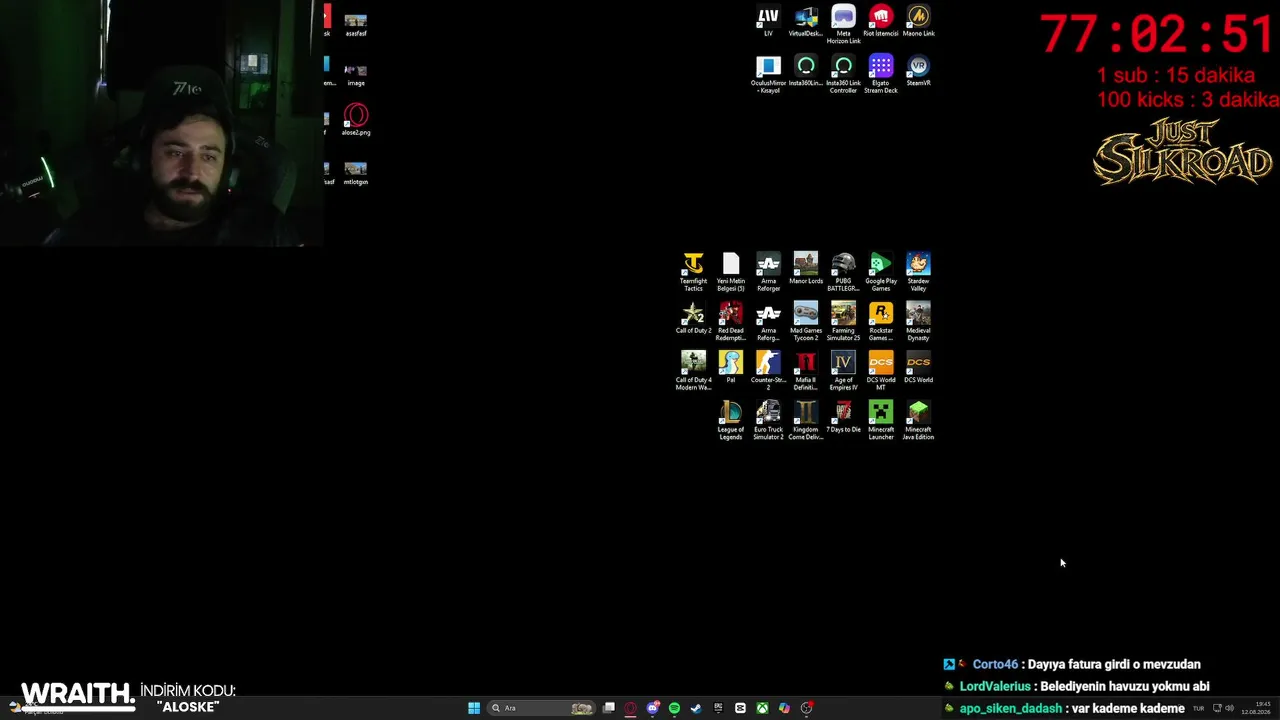Image resolution: width=1280 pixels, height=720 pixels.
Task: Select the desktop file named image
Action: [356, 75]
